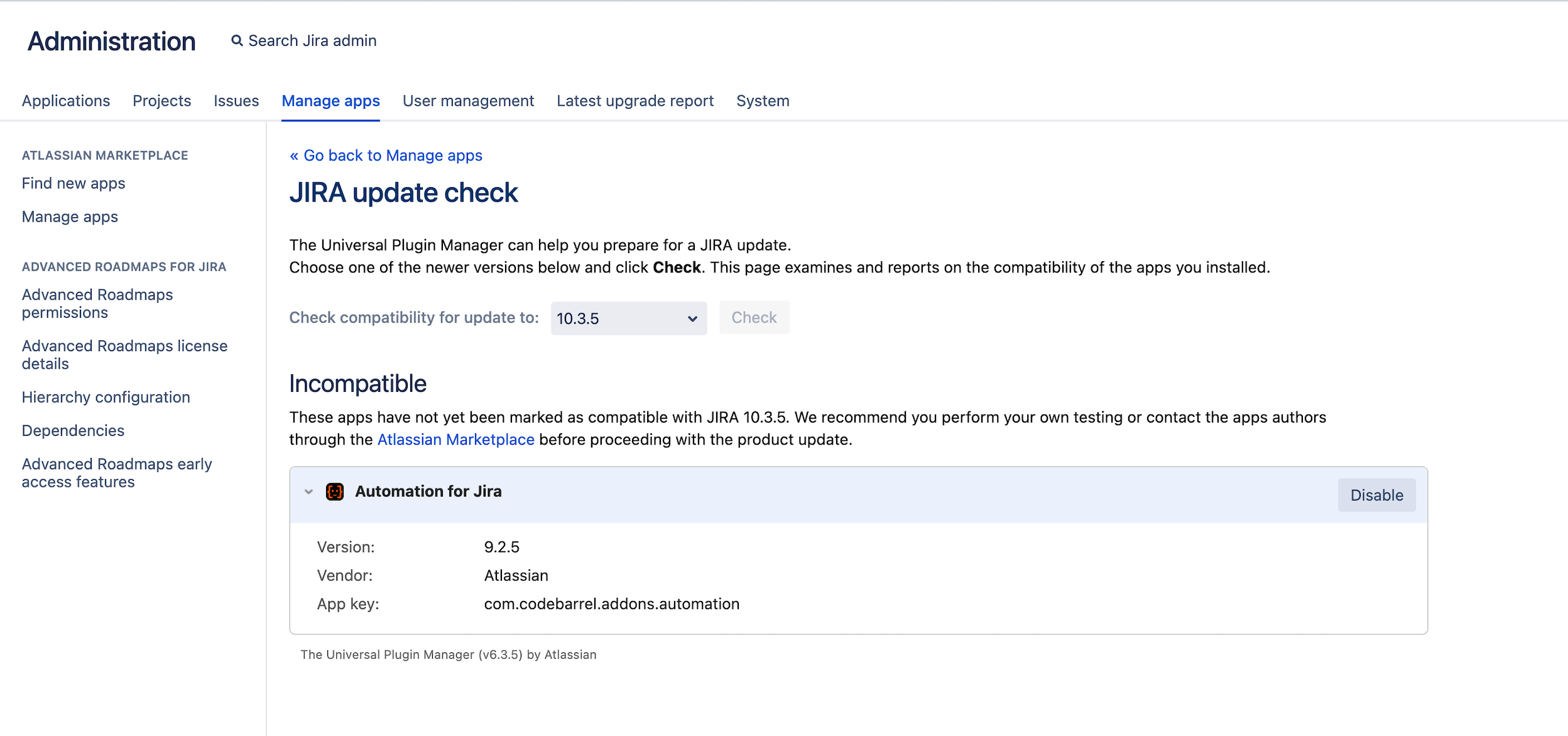This screenshot has height=736, width=1568.
Task: Click the search magnifier icon
Action: [x=237, y=41]
